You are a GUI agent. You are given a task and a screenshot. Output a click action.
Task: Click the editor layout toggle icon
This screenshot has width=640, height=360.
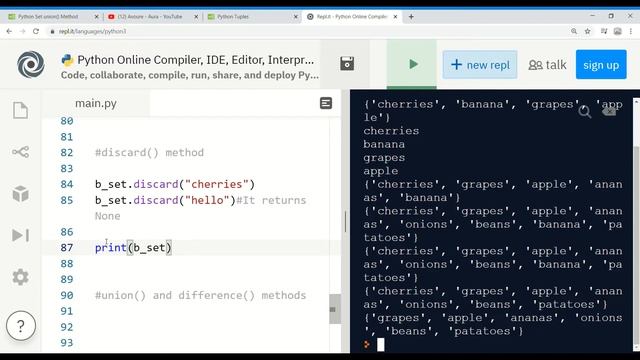[x=326, y=103]
